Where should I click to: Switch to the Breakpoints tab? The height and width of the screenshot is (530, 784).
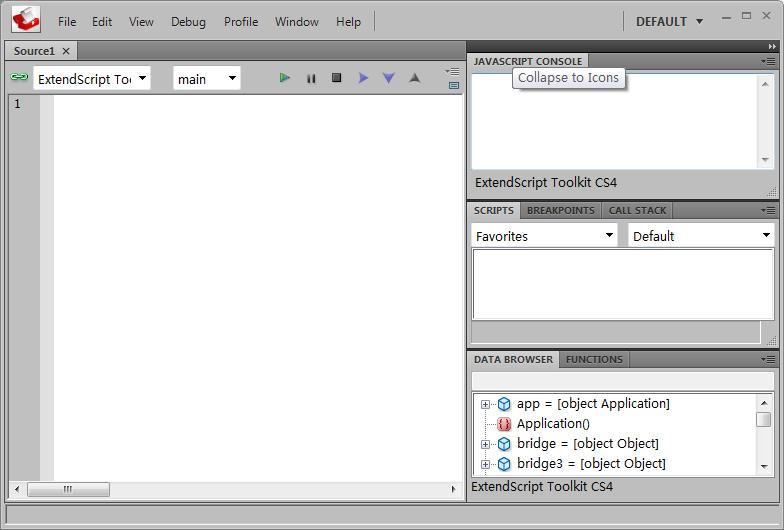(x=560, y=210)
